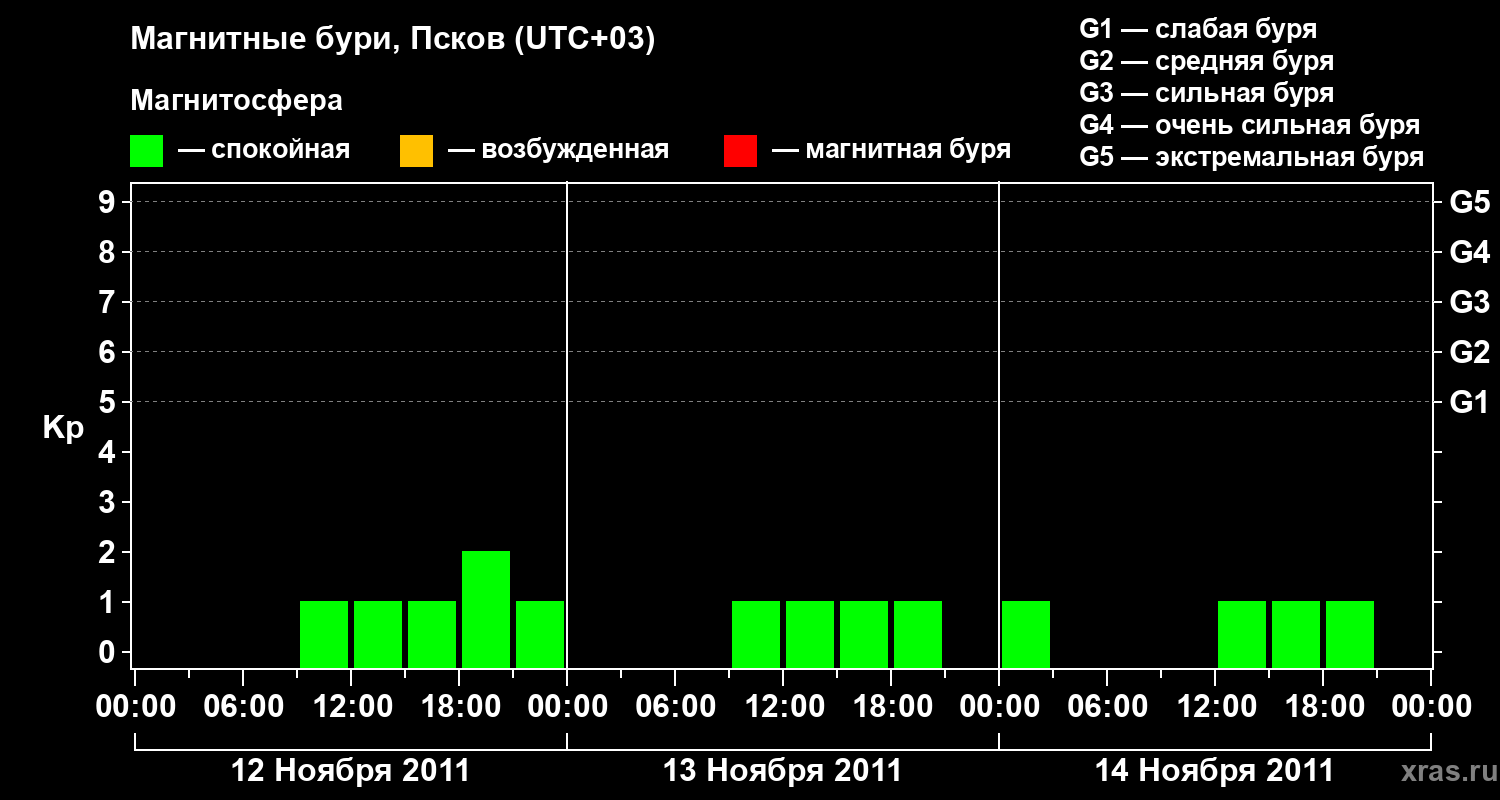Select the Kp 2 bar on 12 Ноября

coord(486,609)
